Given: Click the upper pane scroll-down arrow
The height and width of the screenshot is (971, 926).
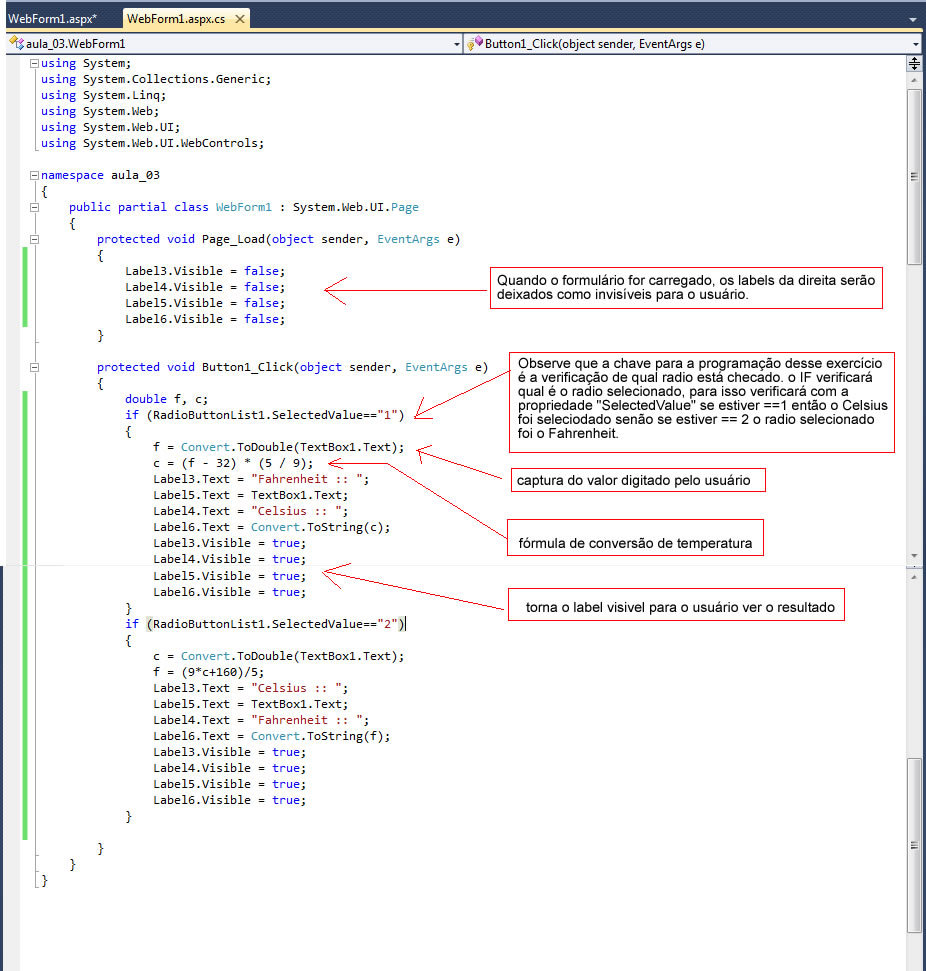Looking at the screenshot, I should tap(914, 556).
